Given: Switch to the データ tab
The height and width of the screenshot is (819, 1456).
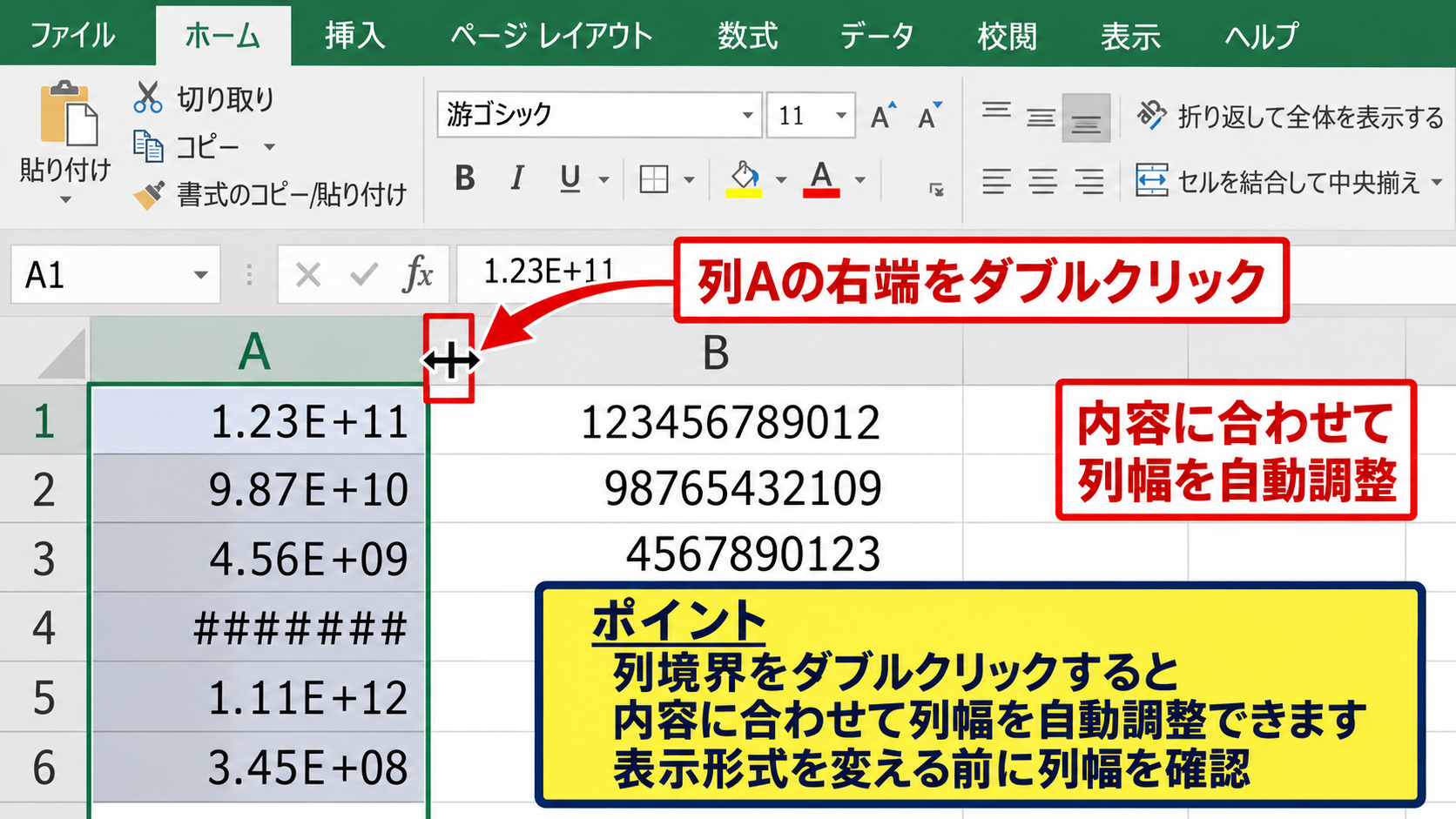Looking at the screenshot, I should (877, 36).
